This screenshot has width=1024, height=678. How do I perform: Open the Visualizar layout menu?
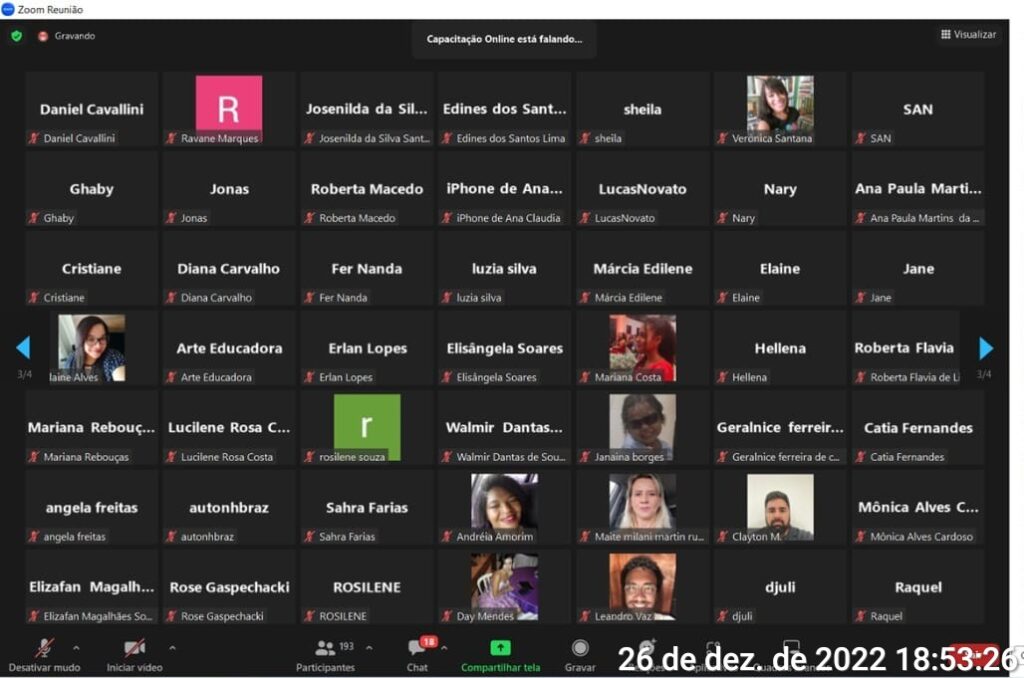[967, 35]
